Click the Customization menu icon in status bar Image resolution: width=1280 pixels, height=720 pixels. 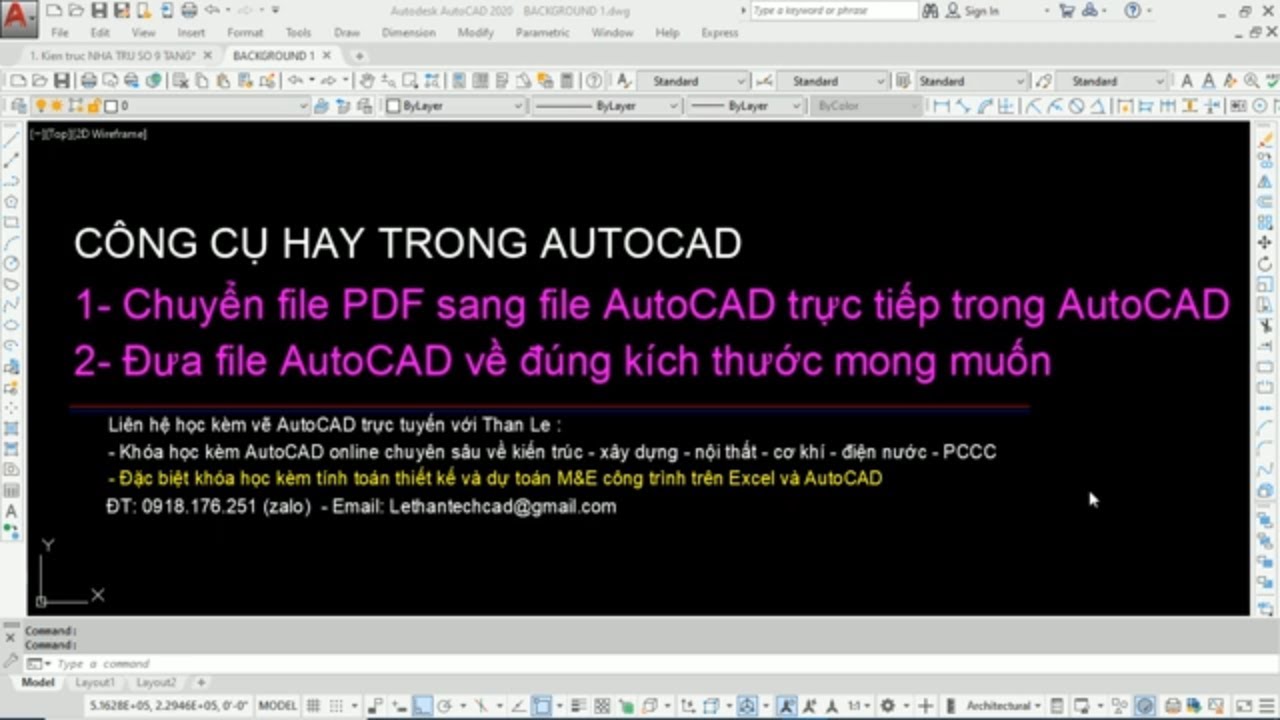pyautogui.click(x=1266, y=706)
